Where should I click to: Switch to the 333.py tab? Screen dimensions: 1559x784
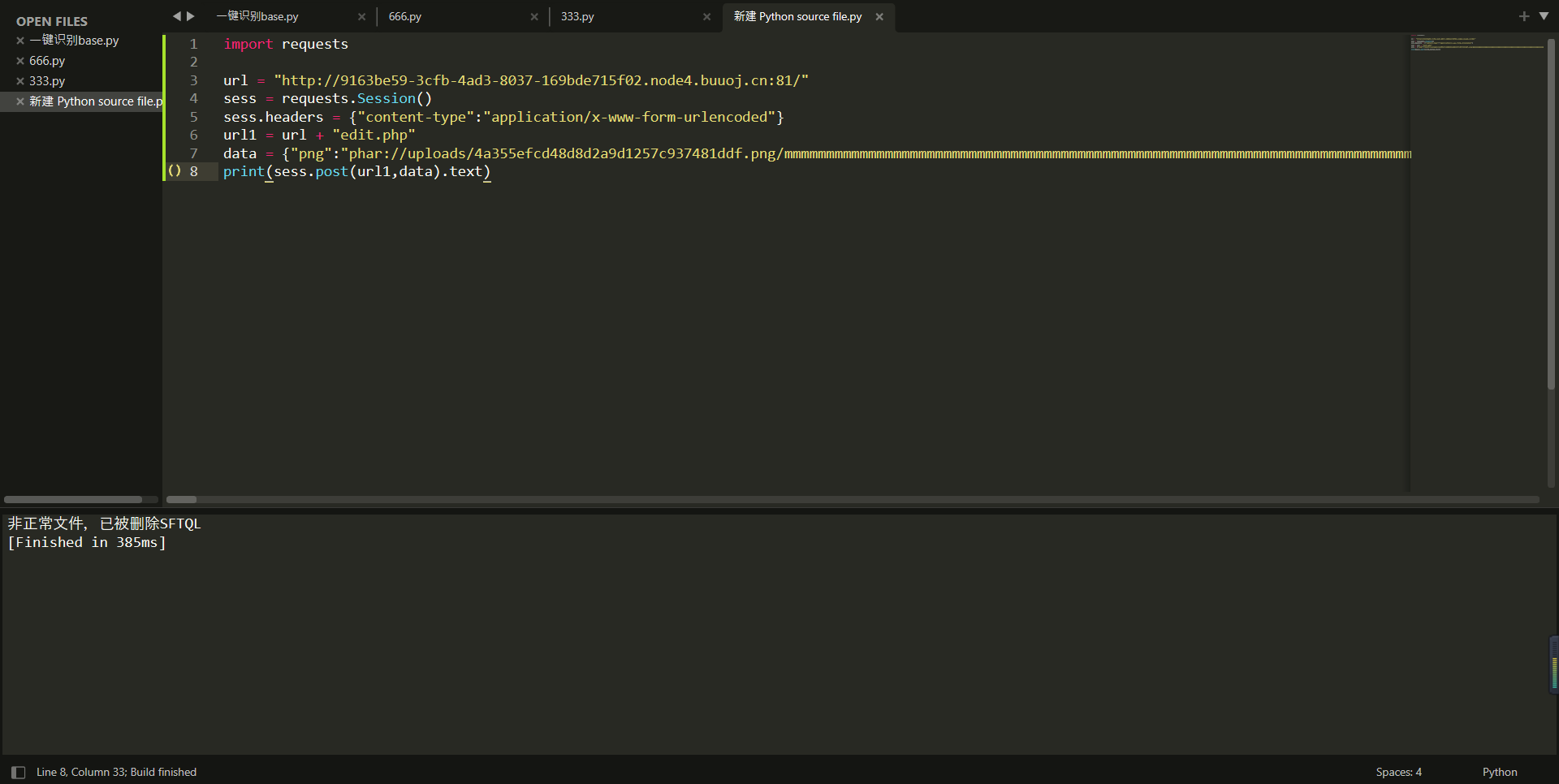click(x=577, y=16)
